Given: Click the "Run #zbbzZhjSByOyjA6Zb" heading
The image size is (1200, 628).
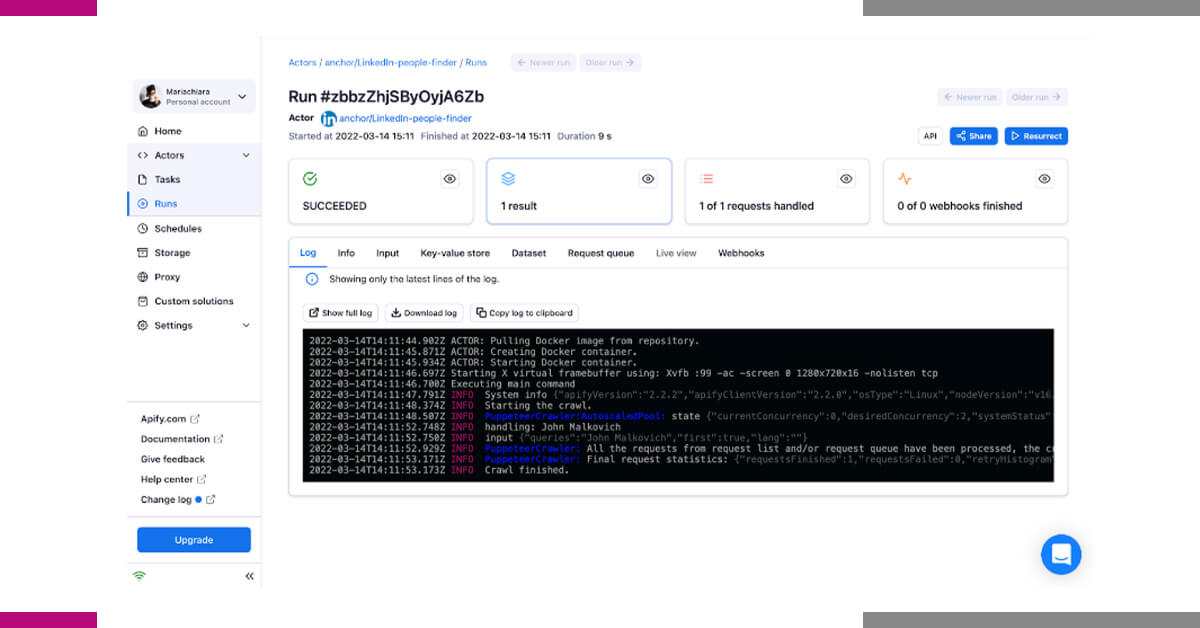Looking at the screenshot, I should point(386,97).
